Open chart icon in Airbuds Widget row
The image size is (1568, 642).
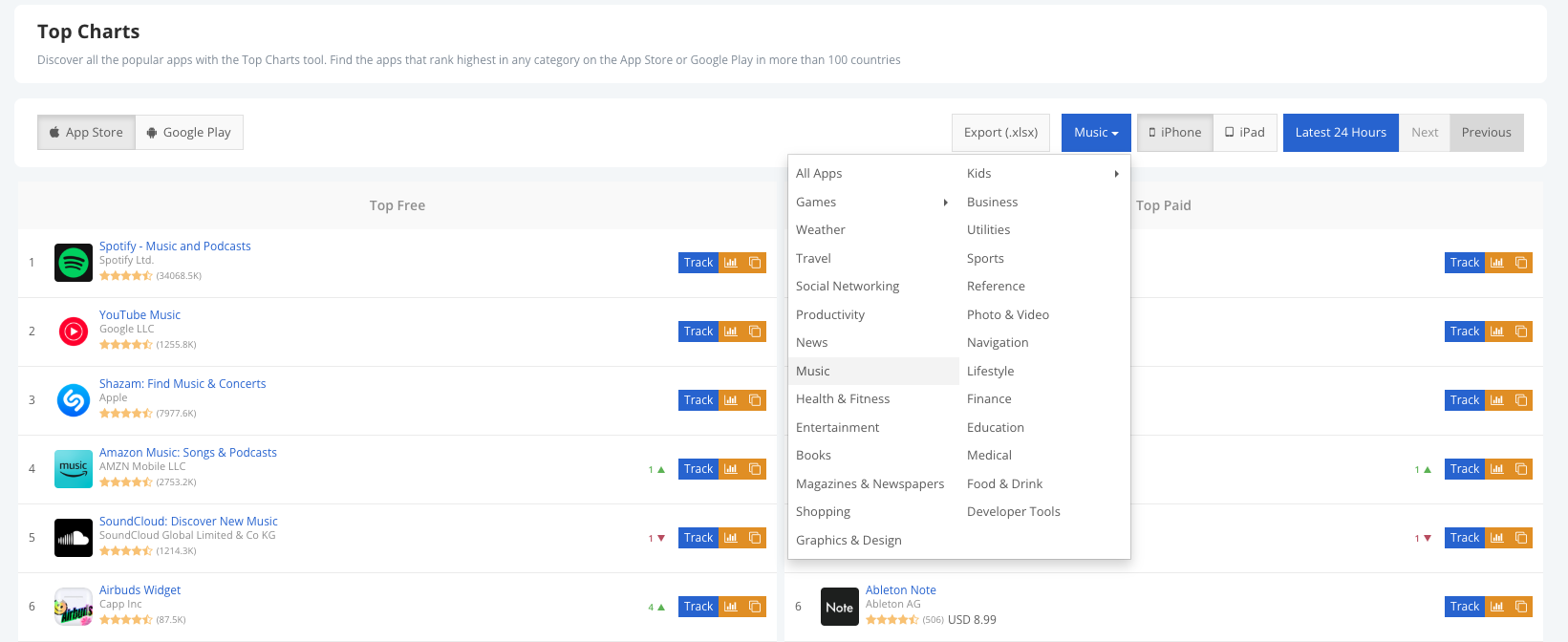pos(731,607)
